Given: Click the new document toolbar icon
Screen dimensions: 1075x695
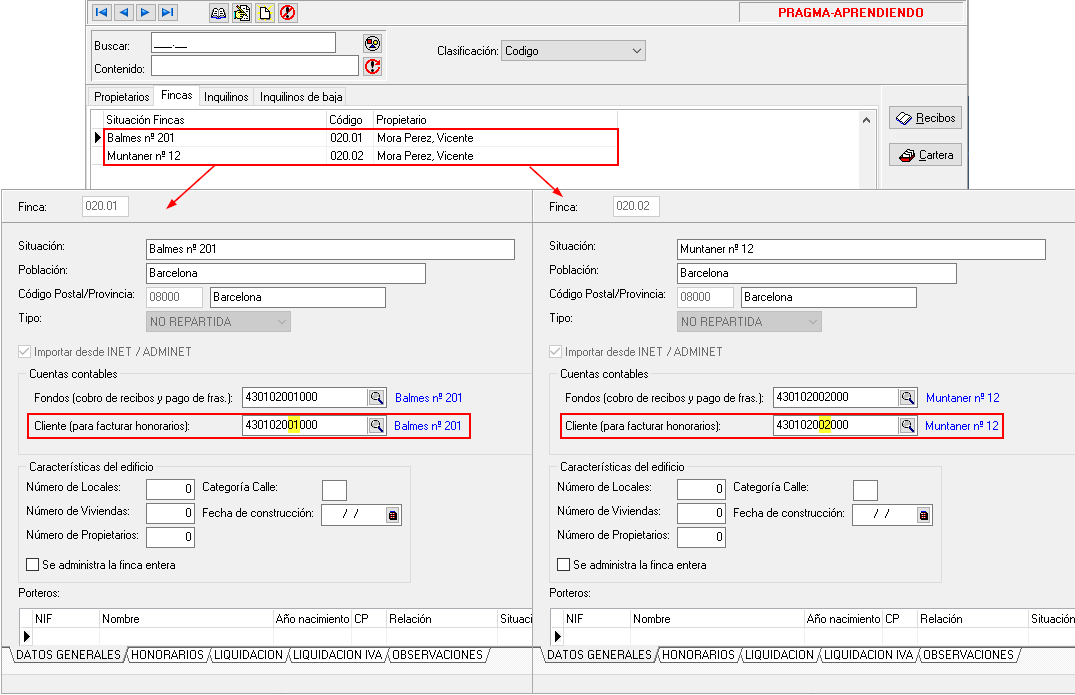Looking at the screenshot, I should coord(265,13).
